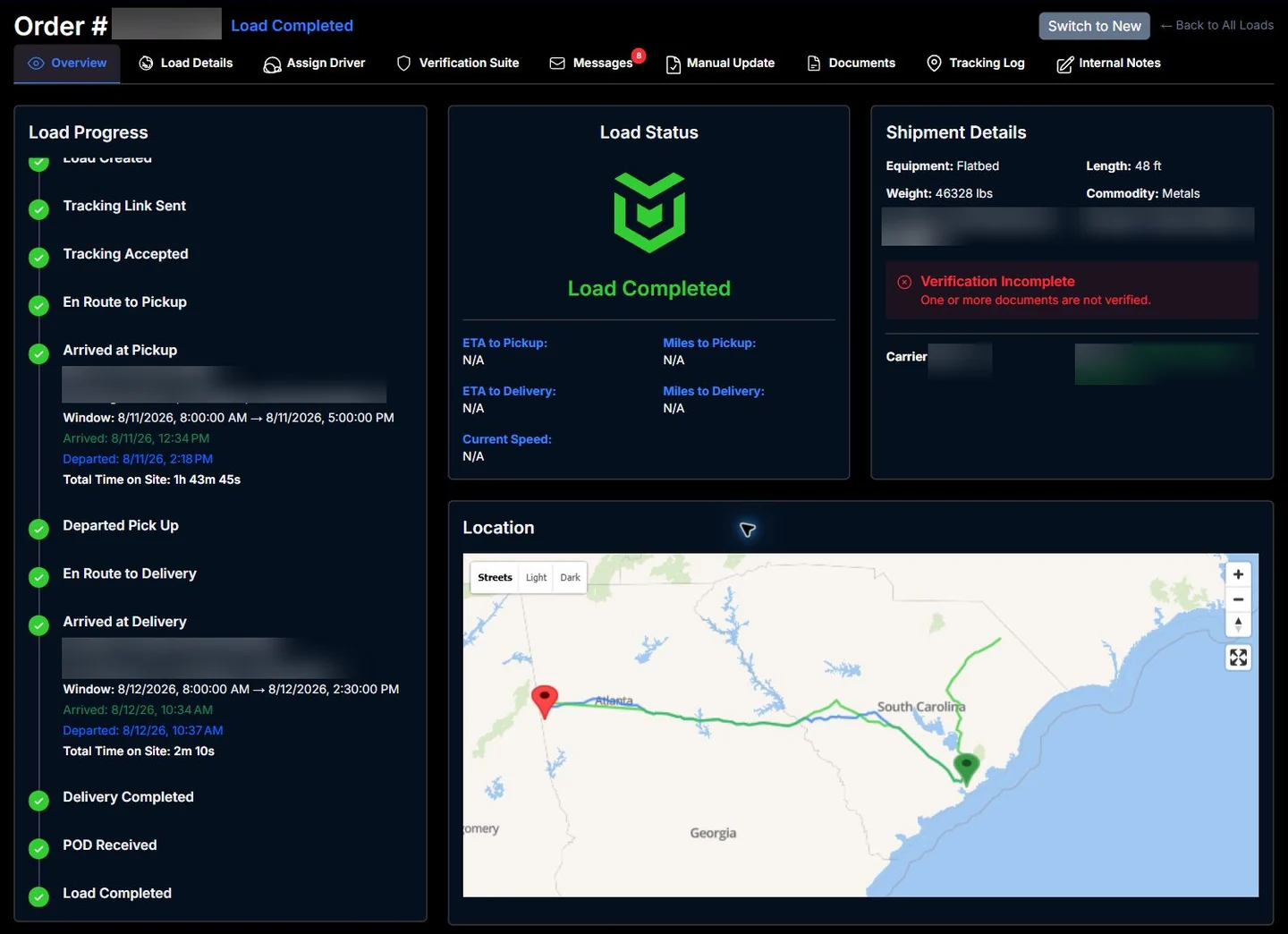Zoom out on the map
The width and height of the screenshot is (1288, 934).
point(1238,599)
